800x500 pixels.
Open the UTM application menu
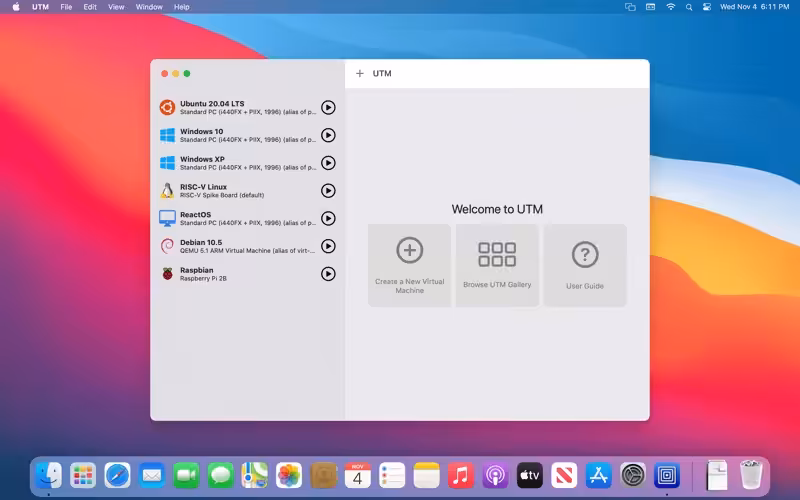(40, 7)
